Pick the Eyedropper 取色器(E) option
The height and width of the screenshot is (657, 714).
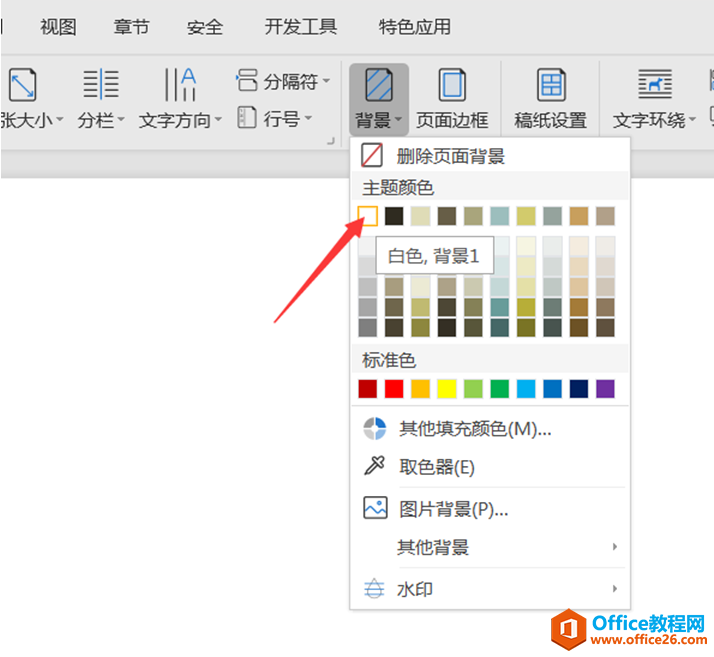coord(490,467)
